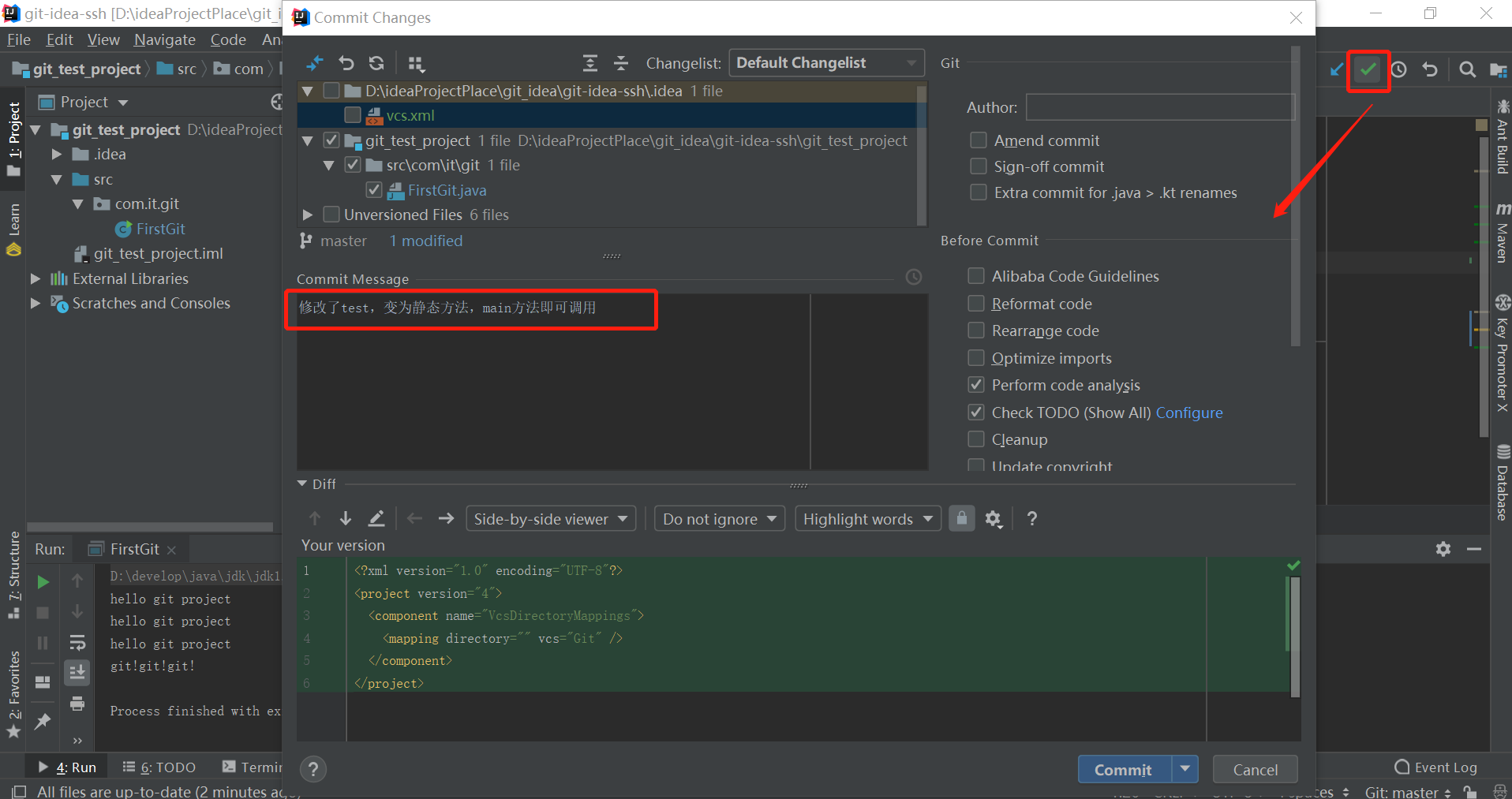The height and width of the screenshot is (799, 1512).
Task: Click the scroll to end icon in Run panel
Action: click(77, 673)
